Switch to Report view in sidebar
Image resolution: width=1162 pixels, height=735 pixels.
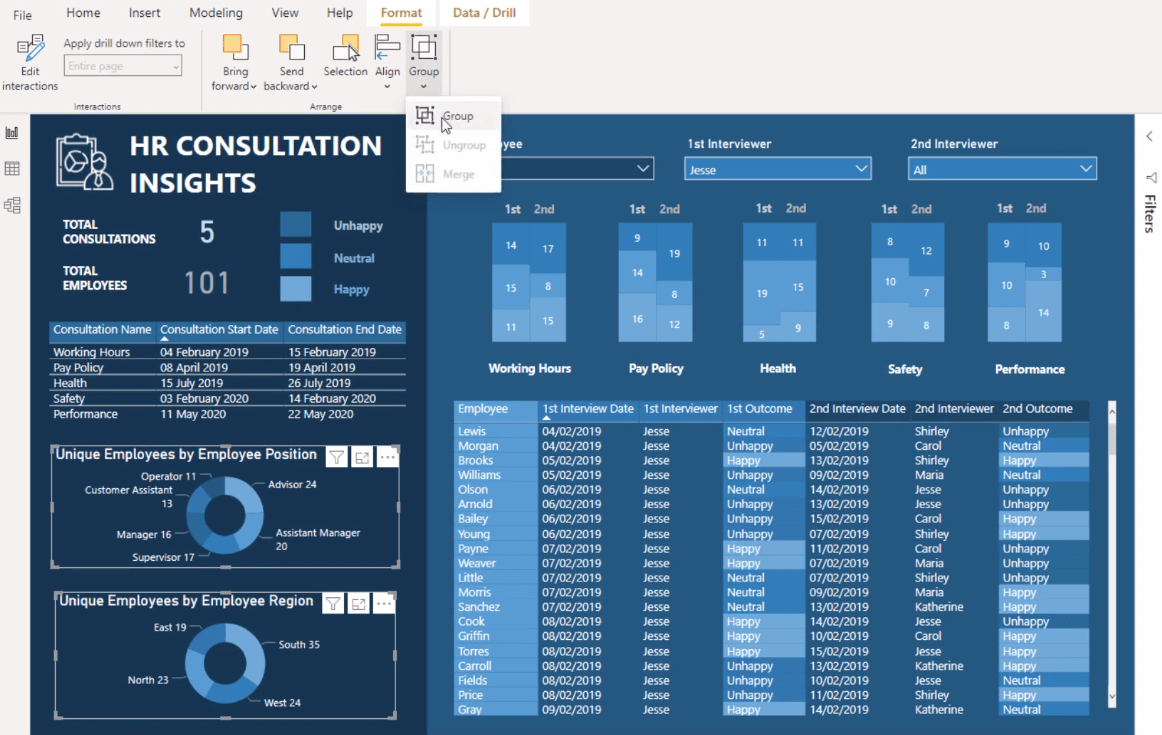click(x=12, y=133)
